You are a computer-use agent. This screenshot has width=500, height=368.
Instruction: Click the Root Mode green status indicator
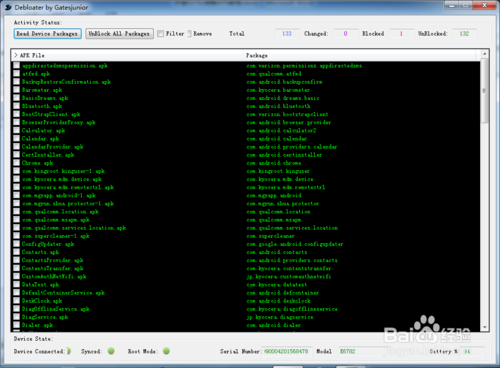166,351
